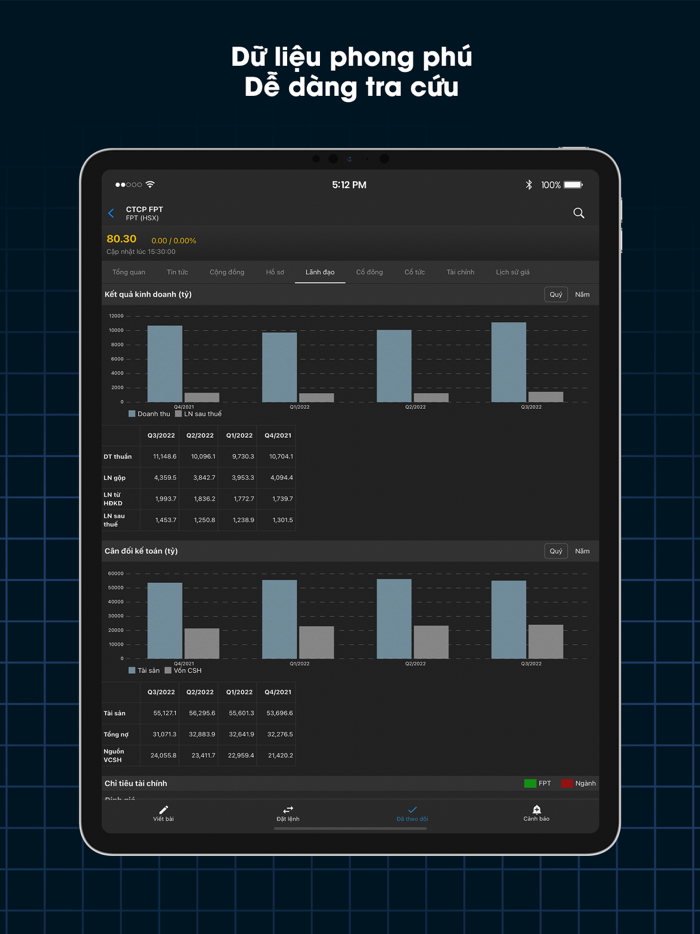Click the Nguồn VCSH value 22,959.4

click(x=241, y=756)
